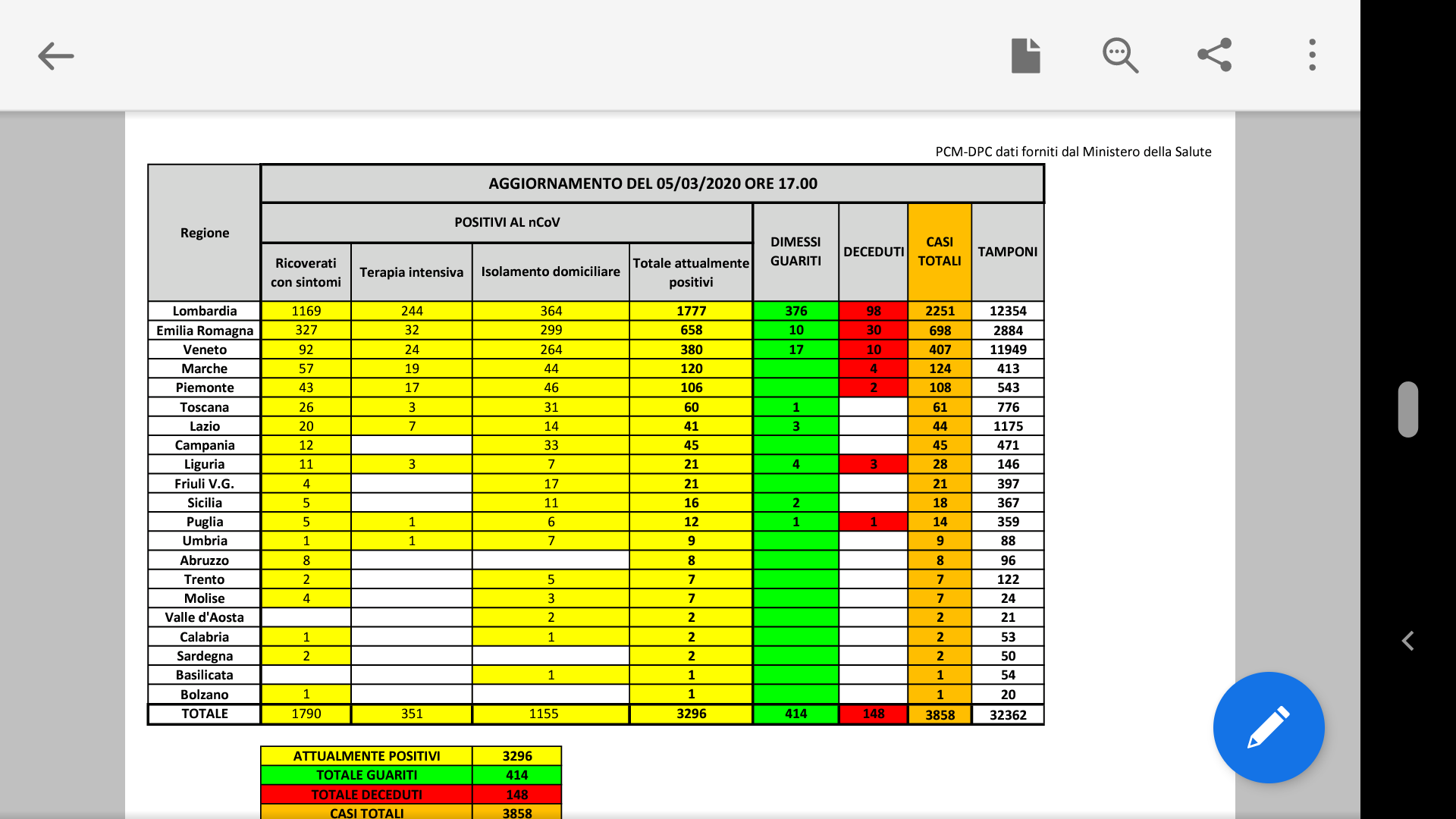Click the vertical scrollbar handle
The width and height of the screenshot is (1456, 819).
tap(1407, 409)
